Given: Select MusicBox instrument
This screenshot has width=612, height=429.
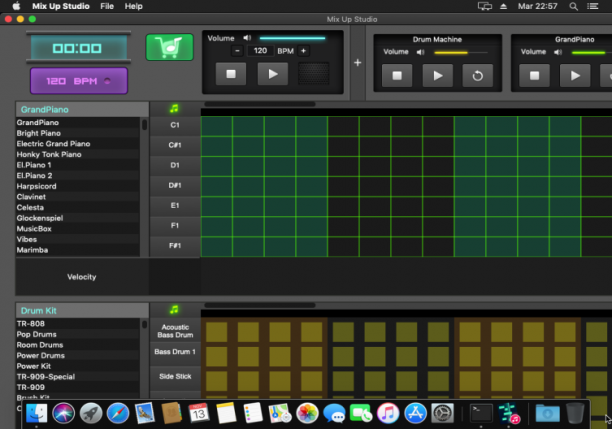Looking at the screenshot, I should [x=77, y=229].
